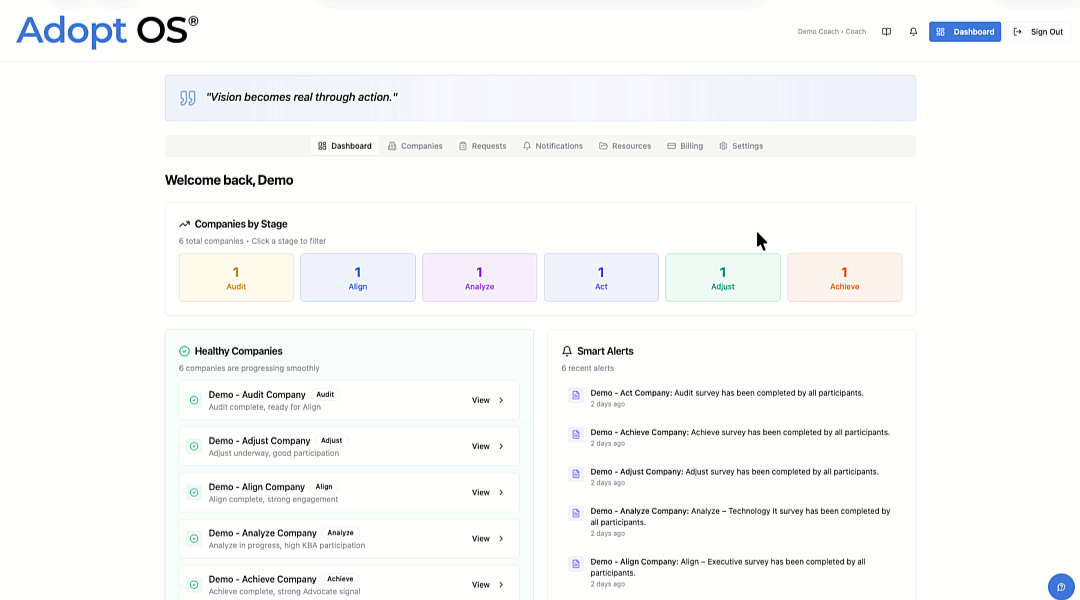Click the Resources folder icon
Viewport: 1080px width, 600px height.
pos(601,145)
